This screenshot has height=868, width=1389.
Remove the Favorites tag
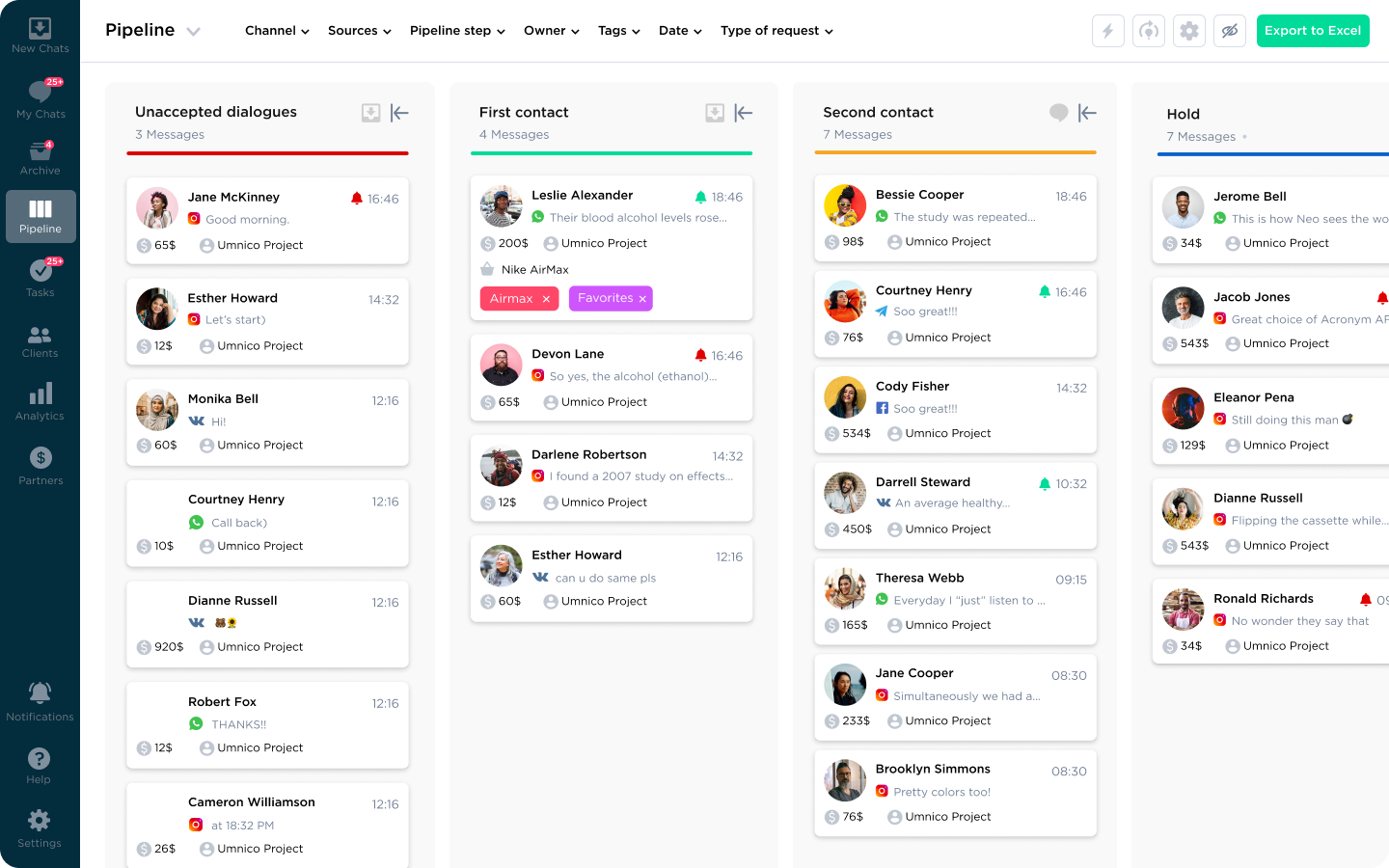click(642, 299)
